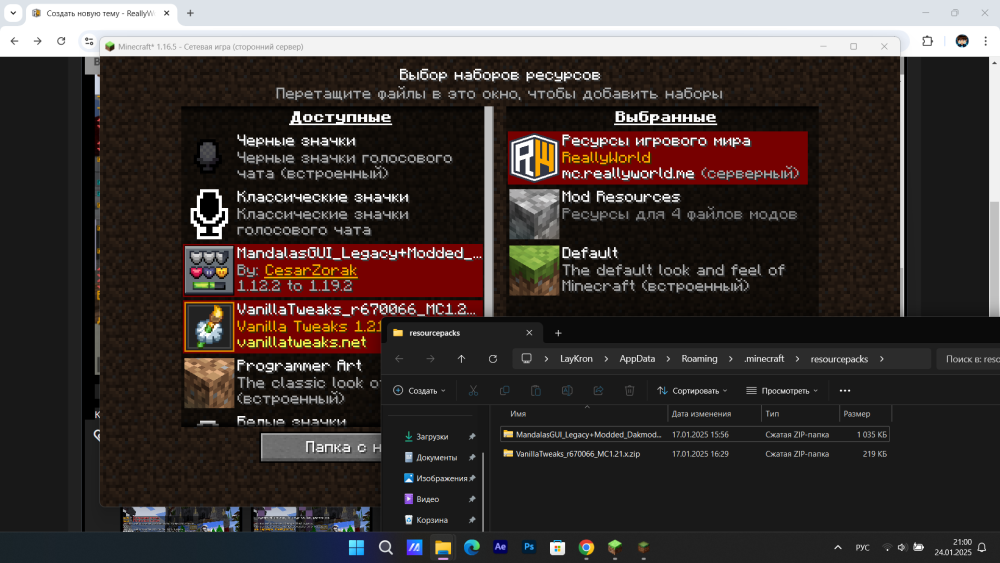This screenshot has height=563, width=1000.
Task: Select the Классические значки microphone pack icon
Action: (209, 213)
